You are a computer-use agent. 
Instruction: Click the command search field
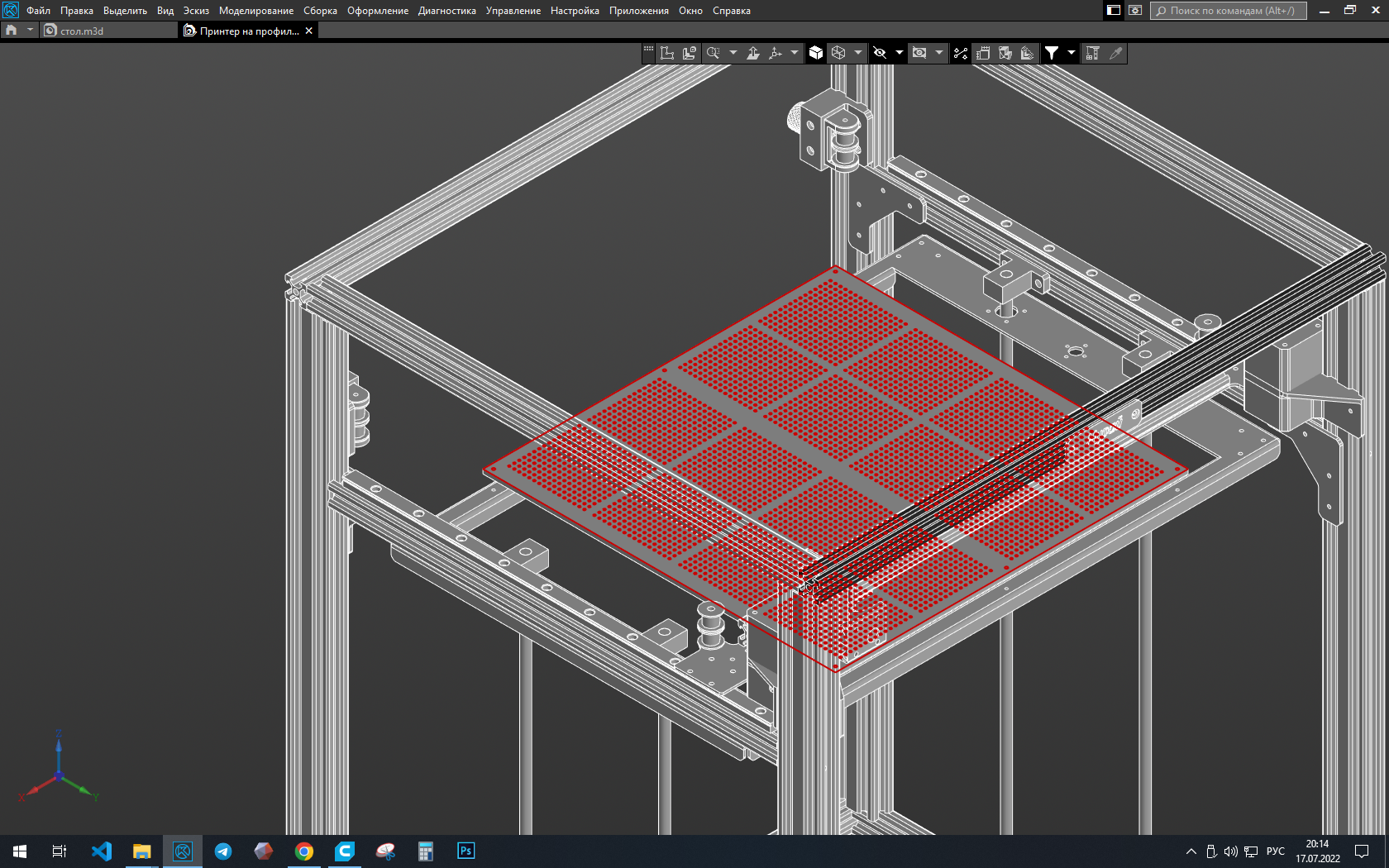pyautogui.click(x=1229, y=11)
